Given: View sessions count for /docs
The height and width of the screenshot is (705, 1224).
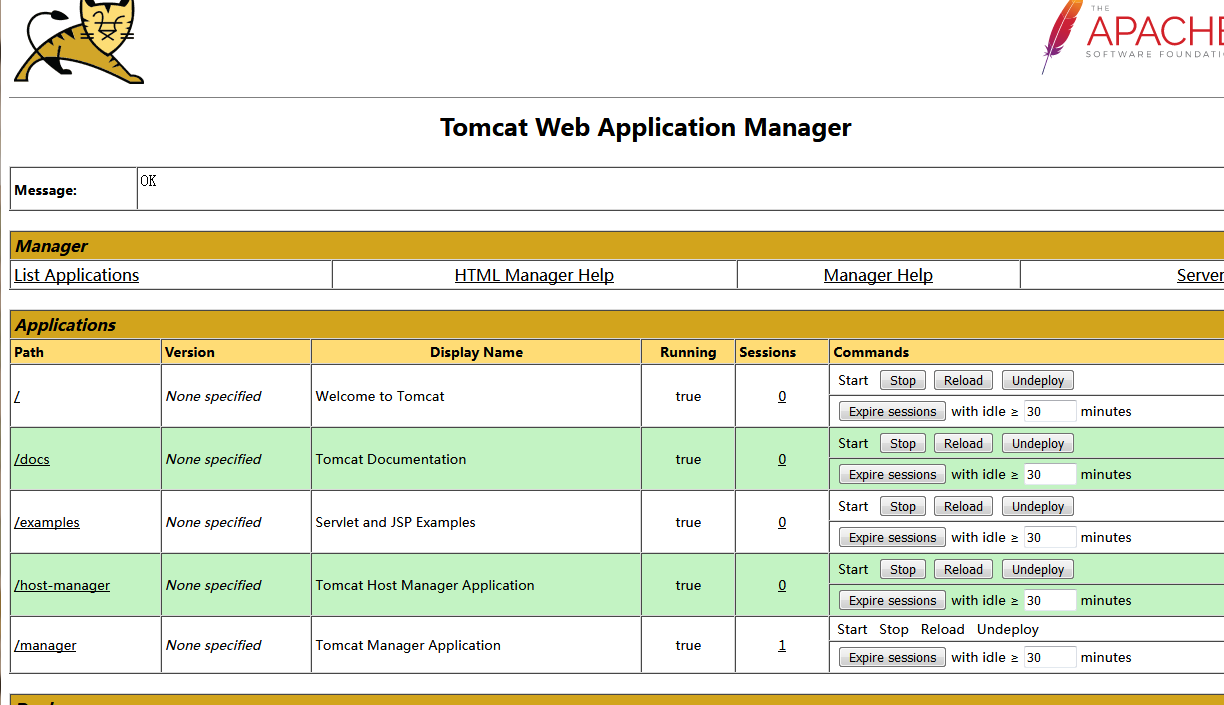Looking at the screenshot, I should pos(782,459).
